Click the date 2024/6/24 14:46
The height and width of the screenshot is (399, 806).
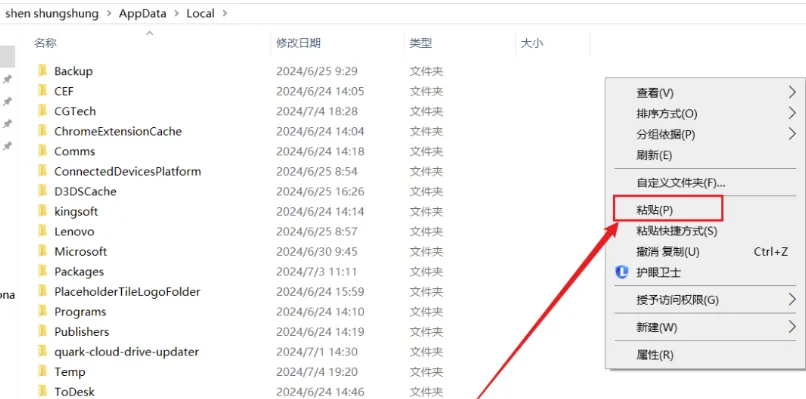point(320,392)
